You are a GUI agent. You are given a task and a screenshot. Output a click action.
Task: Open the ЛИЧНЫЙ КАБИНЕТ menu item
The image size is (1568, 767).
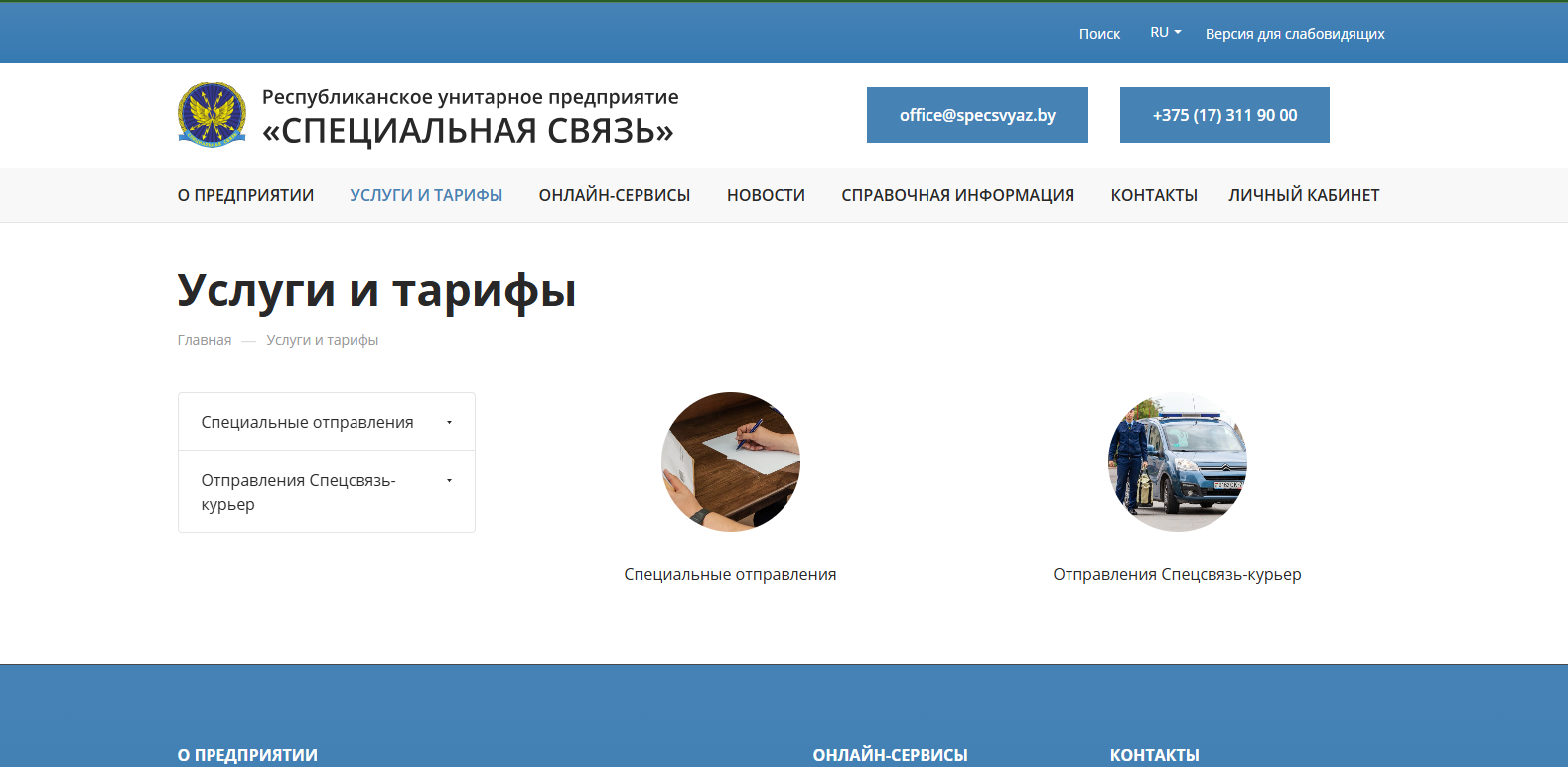click(1304, 195)
